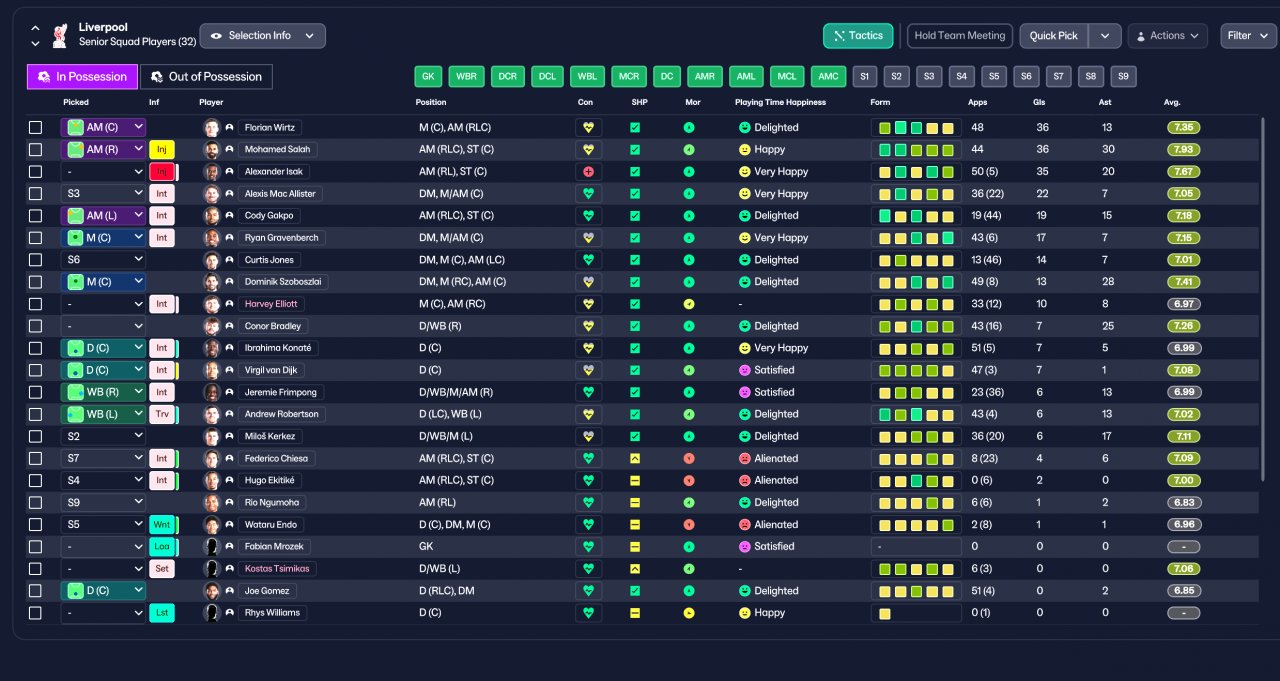Click Alexander Isak's red injury condition icon
The image size is (1280, 681).
pos(588,172)
